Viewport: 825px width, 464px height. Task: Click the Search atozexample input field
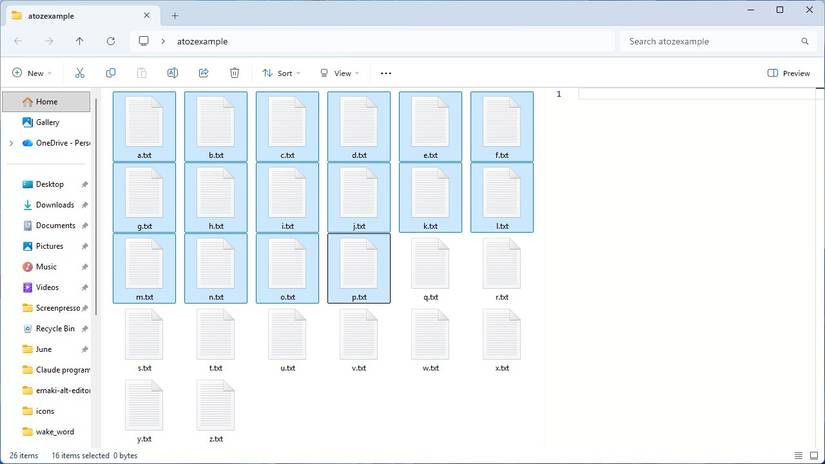coord(716,41)
